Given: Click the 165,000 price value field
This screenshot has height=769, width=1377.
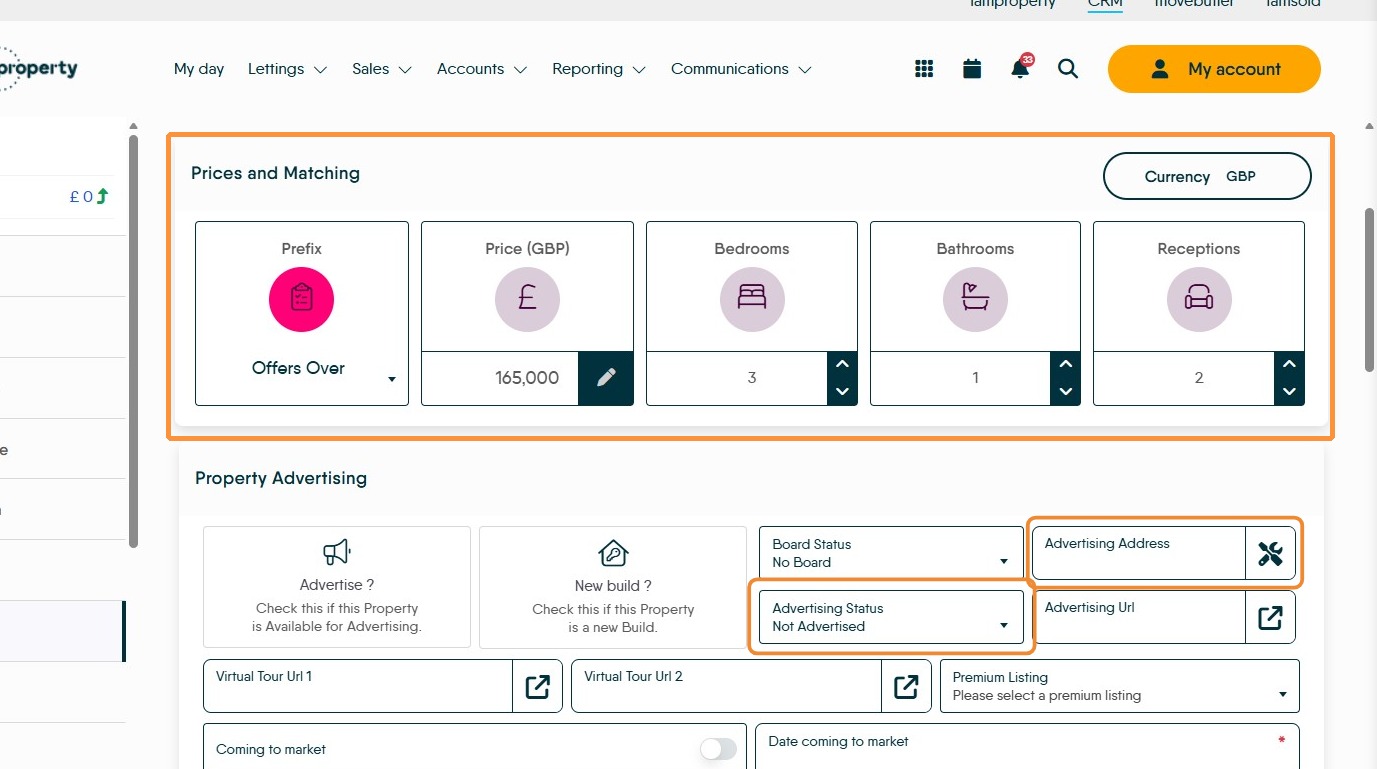Looking at the screenshot, I should 500,378.
